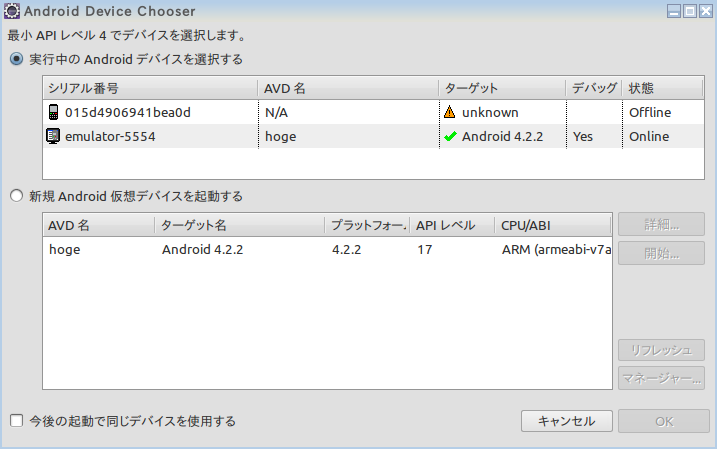
Task: Click the green checkmark beside Android 4.2.2
Action: pos(450,136)
